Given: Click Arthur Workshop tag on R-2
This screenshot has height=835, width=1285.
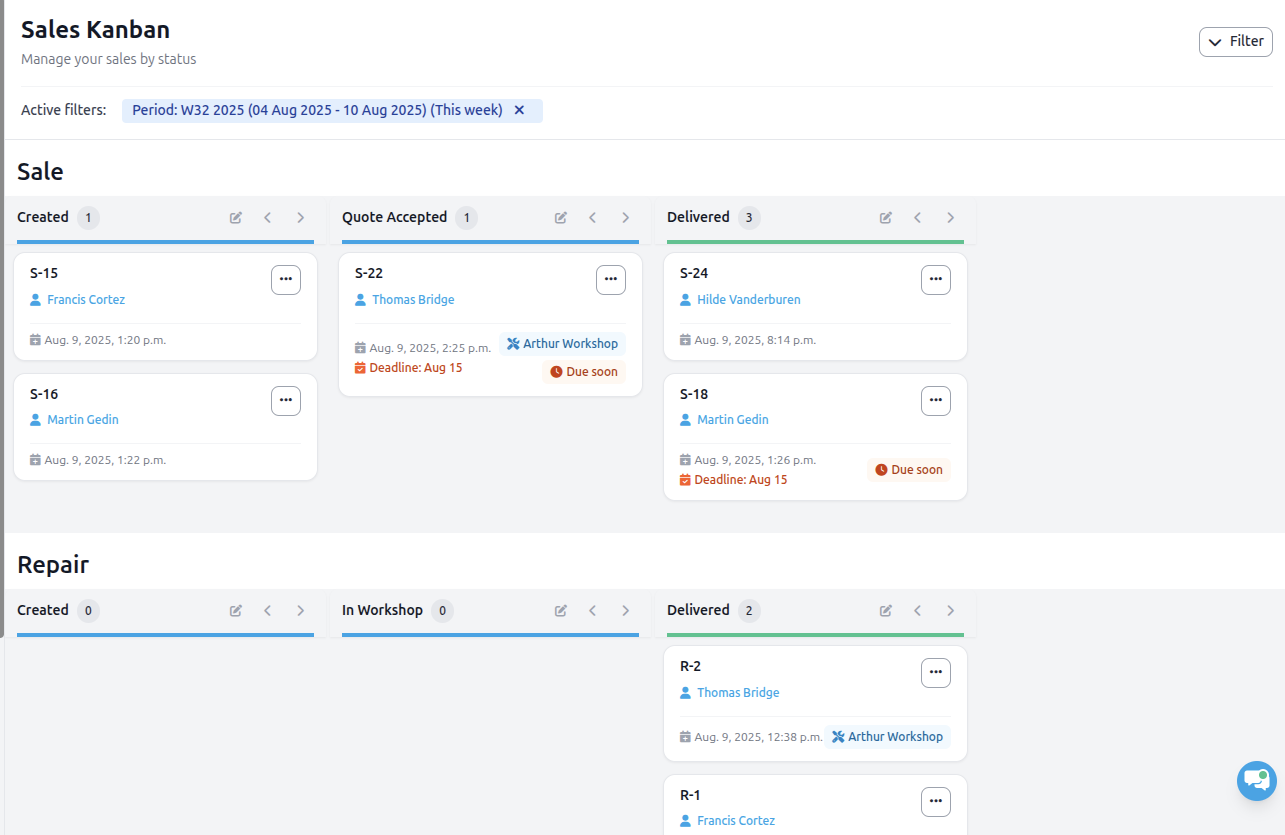Looking at the screenshot, I should pos(887,737).
